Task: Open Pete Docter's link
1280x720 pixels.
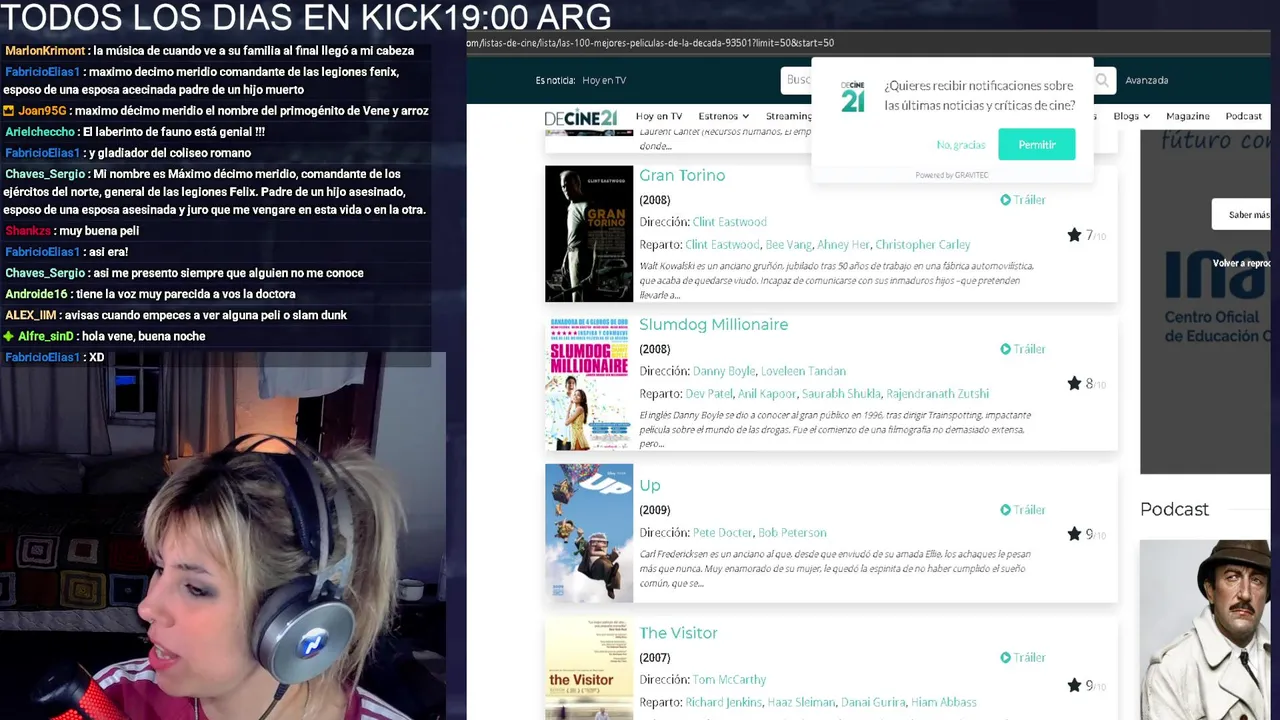Action: tap(722, 533)
